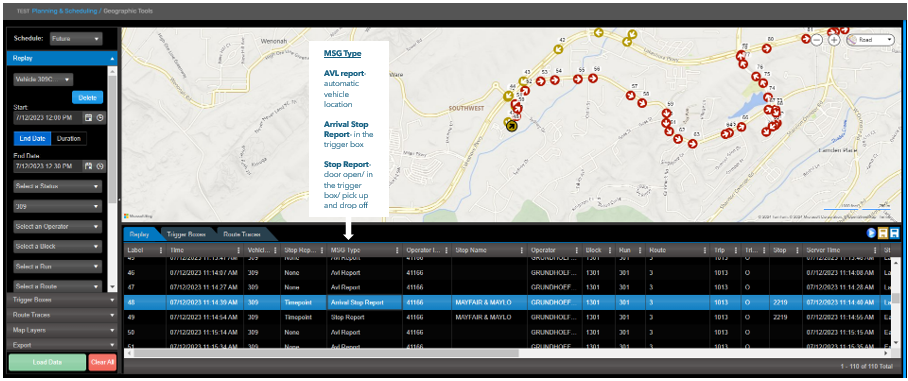Viewport: 908px width, 381px height.
Task: Open the Schedule Future dropdown
Action: (x=75, y=39)
